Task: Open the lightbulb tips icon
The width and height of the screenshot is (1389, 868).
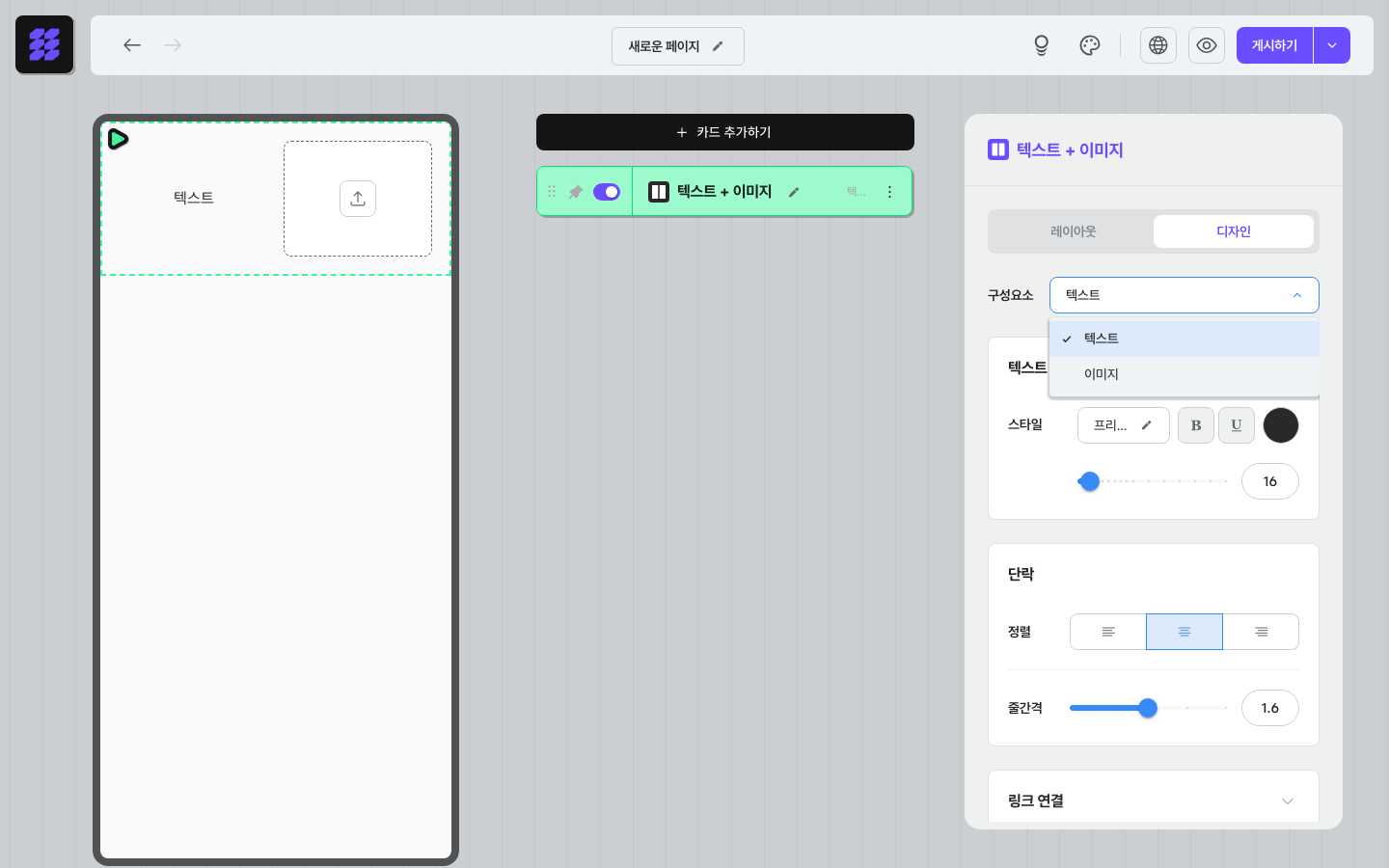Action: tap(1041, 45)
